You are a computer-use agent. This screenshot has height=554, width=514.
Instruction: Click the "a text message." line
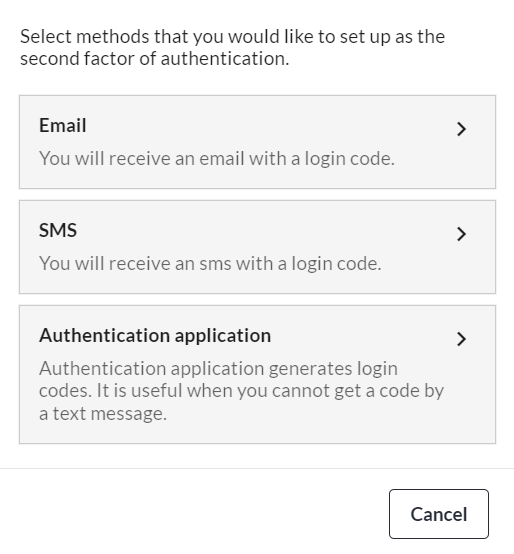click(103, 413)
